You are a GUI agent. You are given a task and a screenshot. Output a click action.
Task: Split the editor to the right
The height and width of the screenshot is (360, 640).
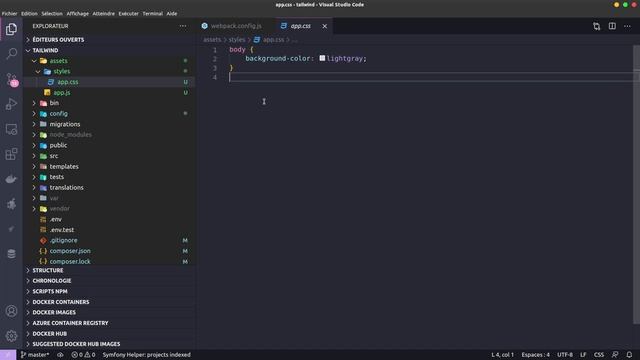coord(612,26)
